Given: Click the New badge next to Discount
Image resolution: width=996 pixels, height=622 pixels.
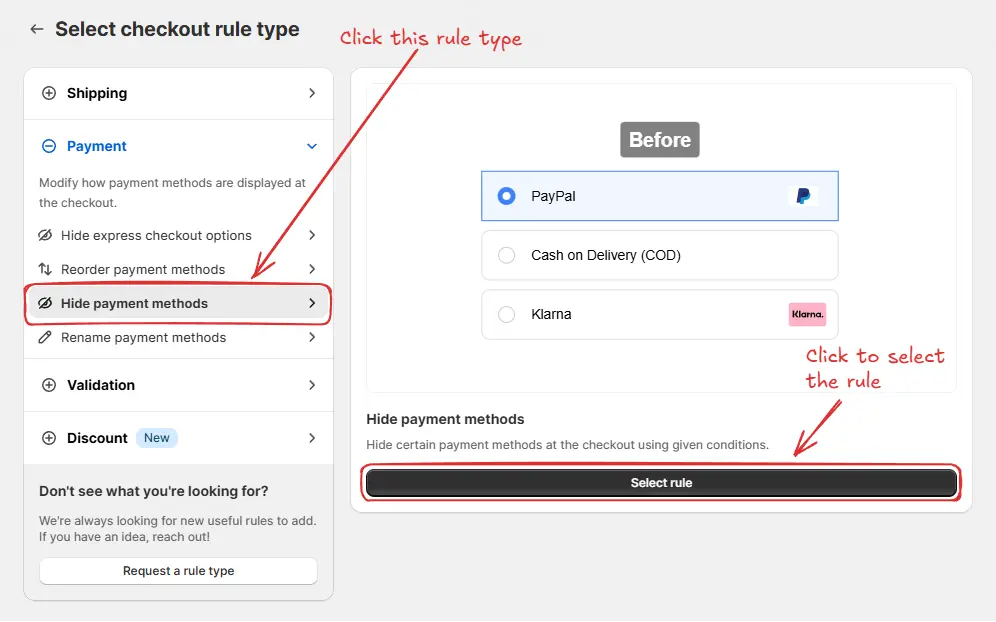Looking at the screenshot, I should [156, 438].
